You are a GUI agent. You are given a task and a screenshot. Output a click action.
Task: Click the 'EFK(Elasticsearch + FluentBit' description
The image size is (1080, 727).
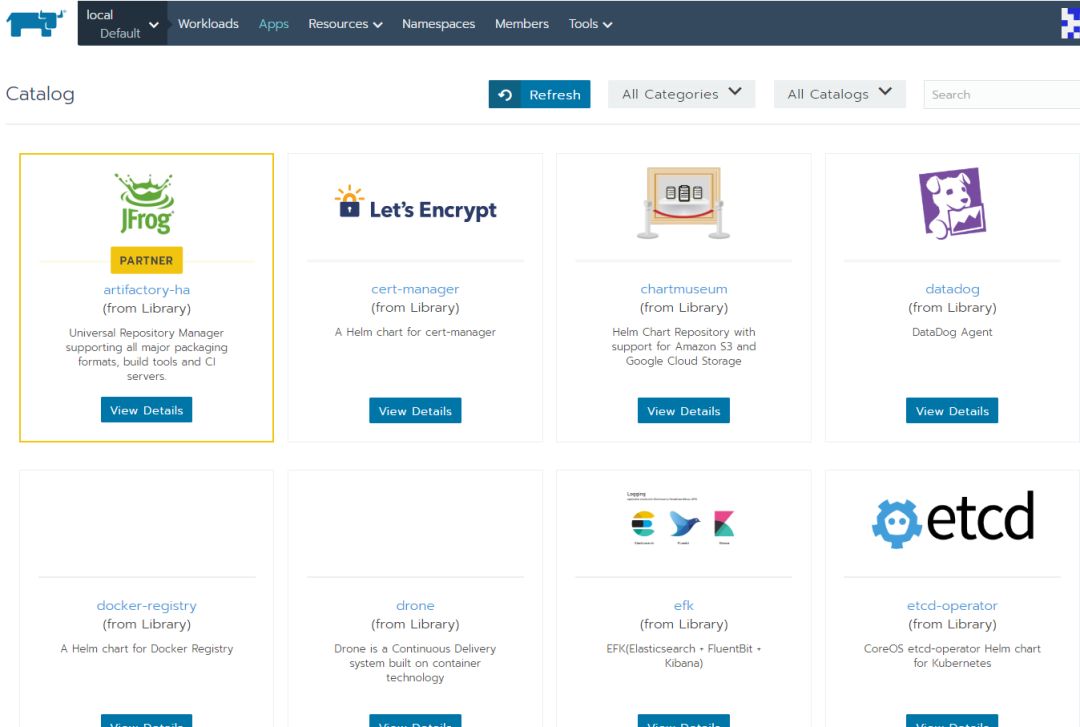pyautogui.click(x=683, y=656)
